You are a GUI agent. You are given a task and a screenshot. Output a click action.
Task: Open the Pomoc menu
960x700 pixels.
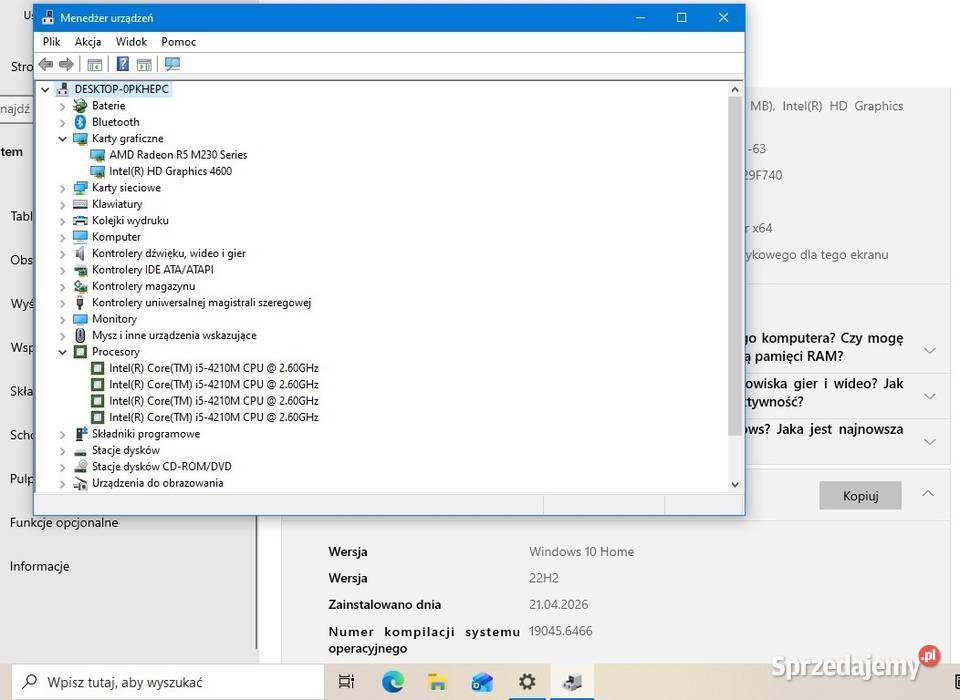179,42
